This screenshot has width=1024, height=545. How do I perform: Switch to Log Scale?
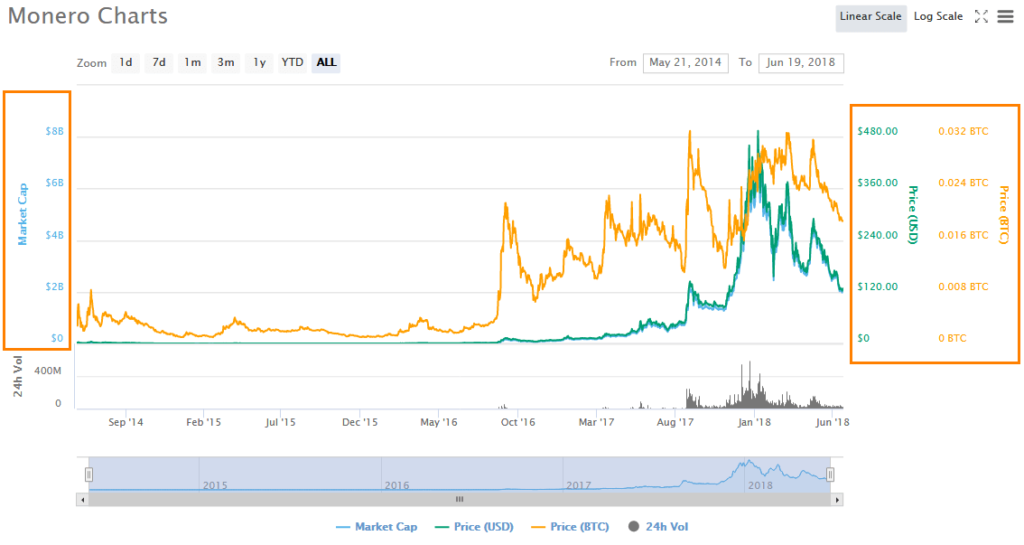(938, 17)
